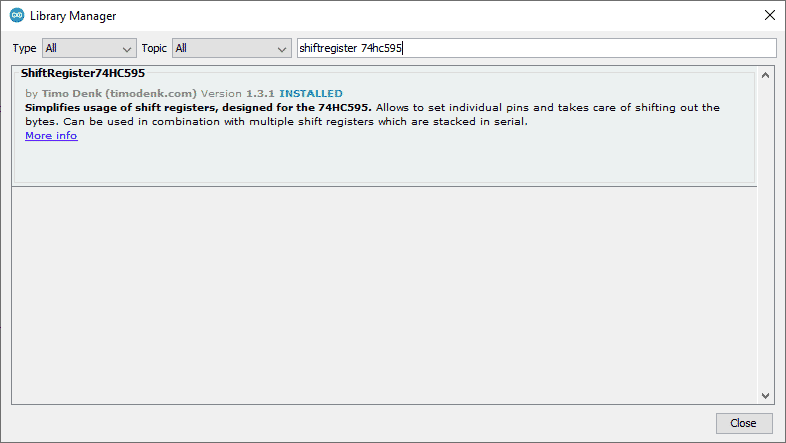Click the Topic label
This screenshot has width=786, height=443.
coord(154,48)
